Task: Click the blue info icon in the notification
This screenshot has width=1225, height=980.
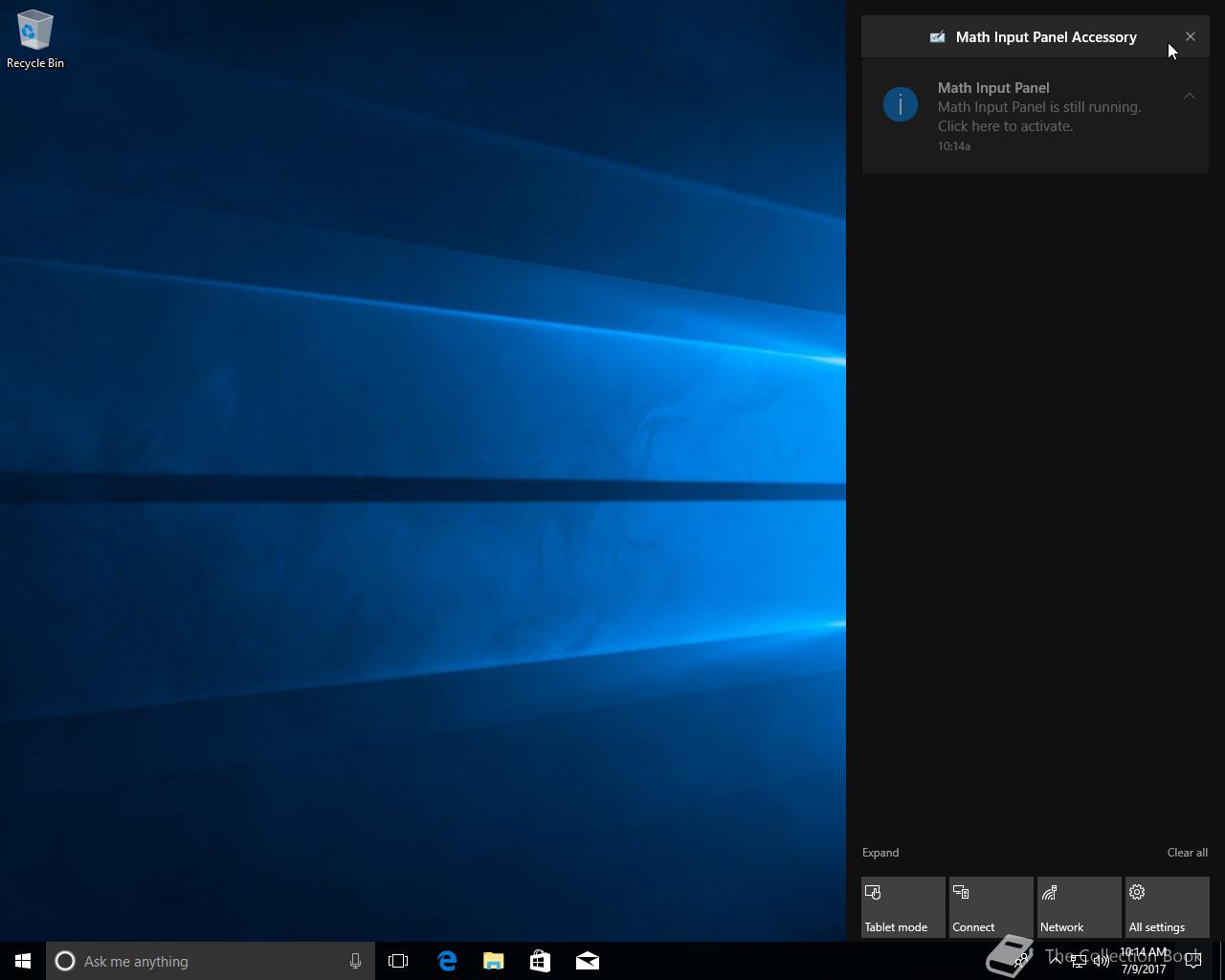Action: click(901, 104)
